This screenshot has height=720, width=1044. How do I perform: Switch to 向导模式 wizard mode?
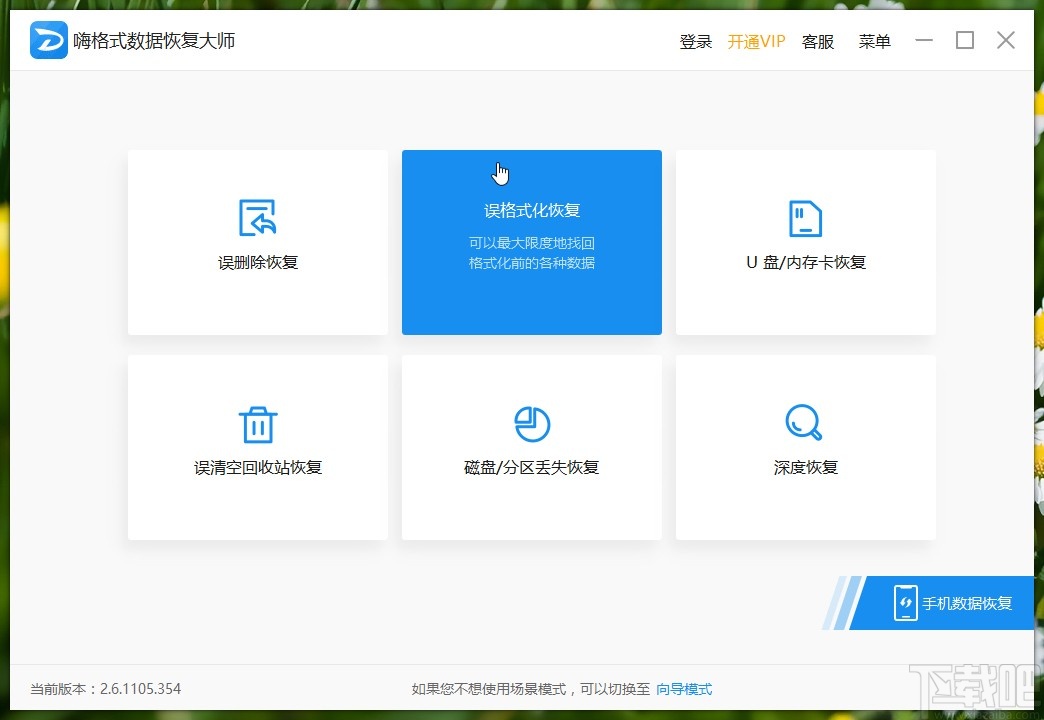(x=684, y=689)
